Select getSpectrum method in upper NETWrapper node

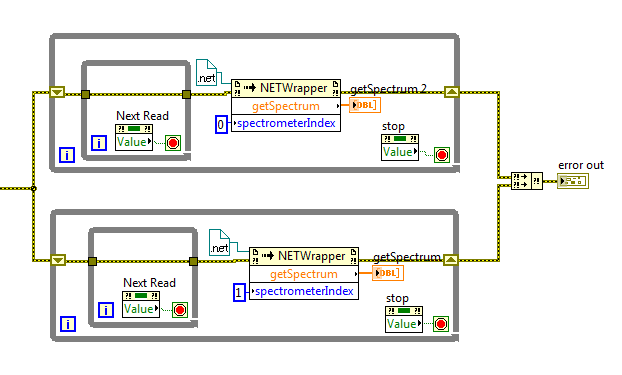point(286,106)
